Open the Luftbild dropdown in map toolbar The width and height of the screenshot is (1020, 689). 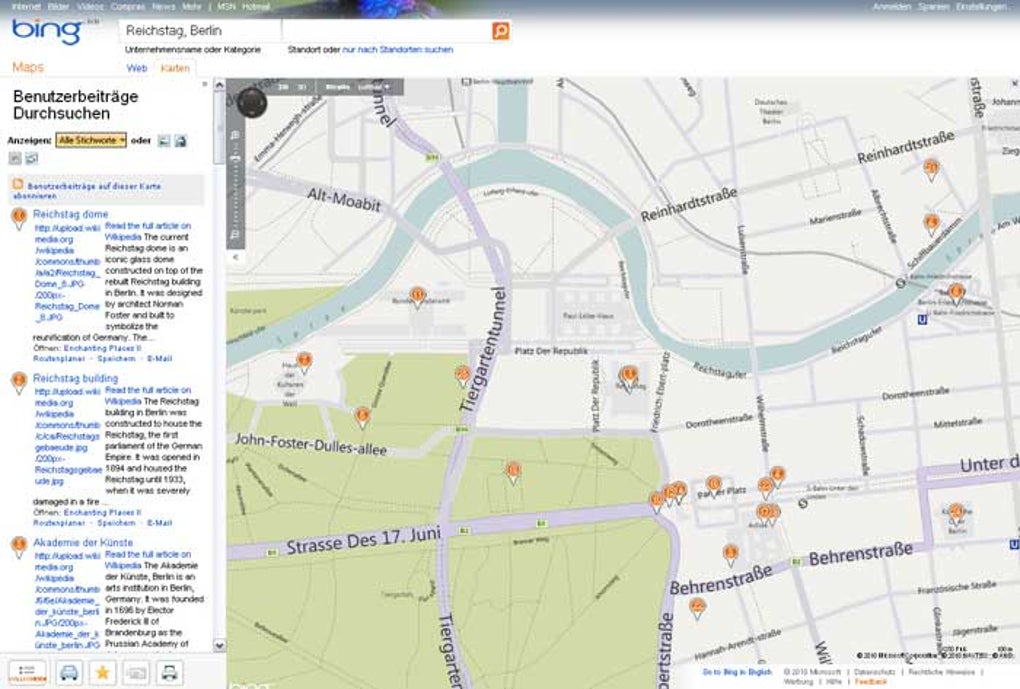click(375, 87)
